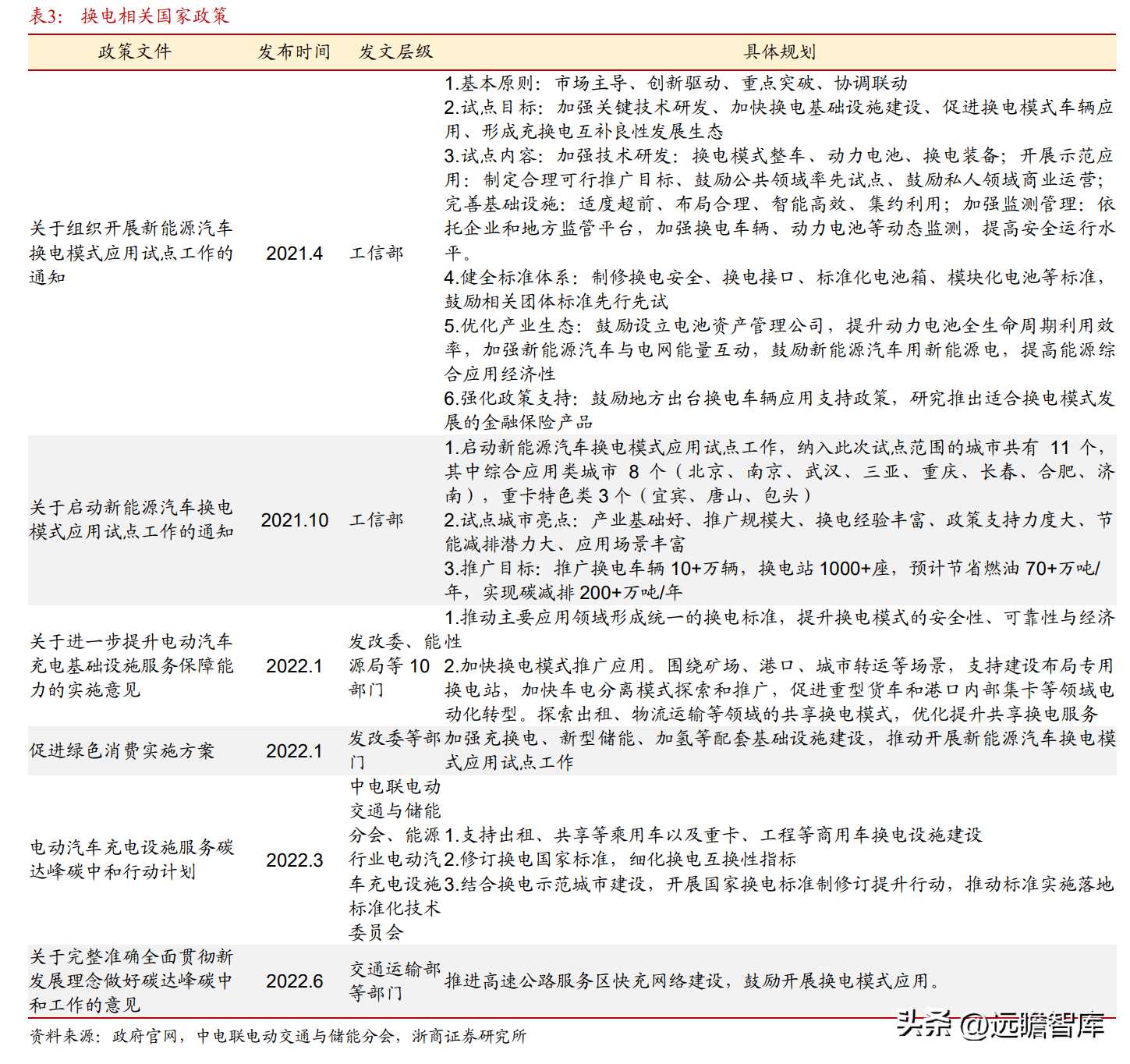This screenshot has width=1130, height=1064.
Task: Click the date cell '2021.4'
Action: tap(294, 253)
